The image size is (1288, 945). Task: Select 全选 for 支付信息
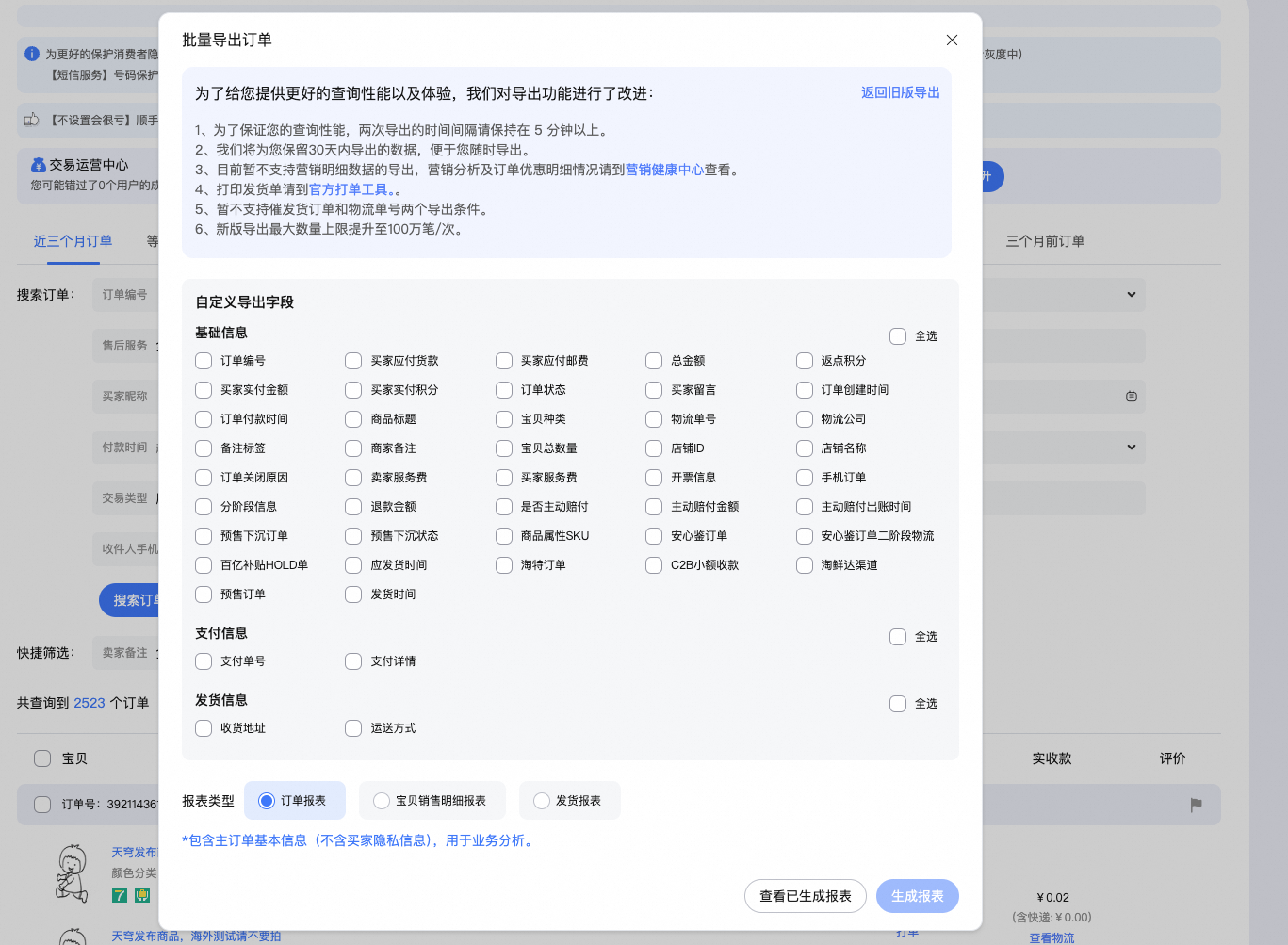click(898, 637)
